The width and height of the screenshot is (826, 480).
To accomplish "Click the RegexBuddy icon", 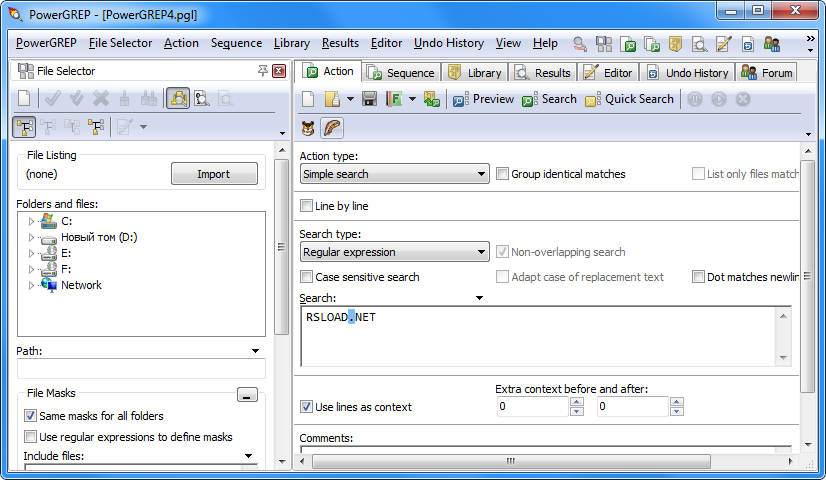I will (308, 128).
